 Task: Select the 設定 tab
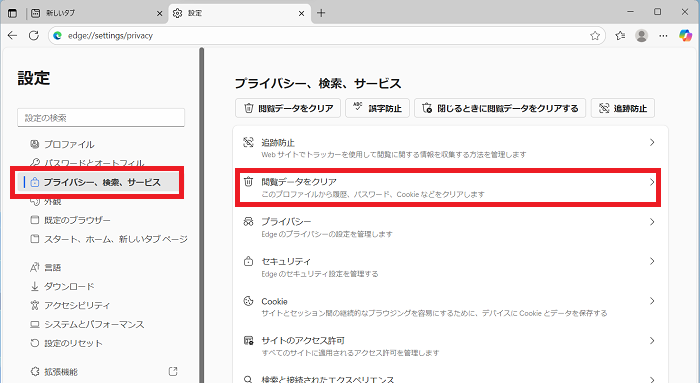(240, 13)
